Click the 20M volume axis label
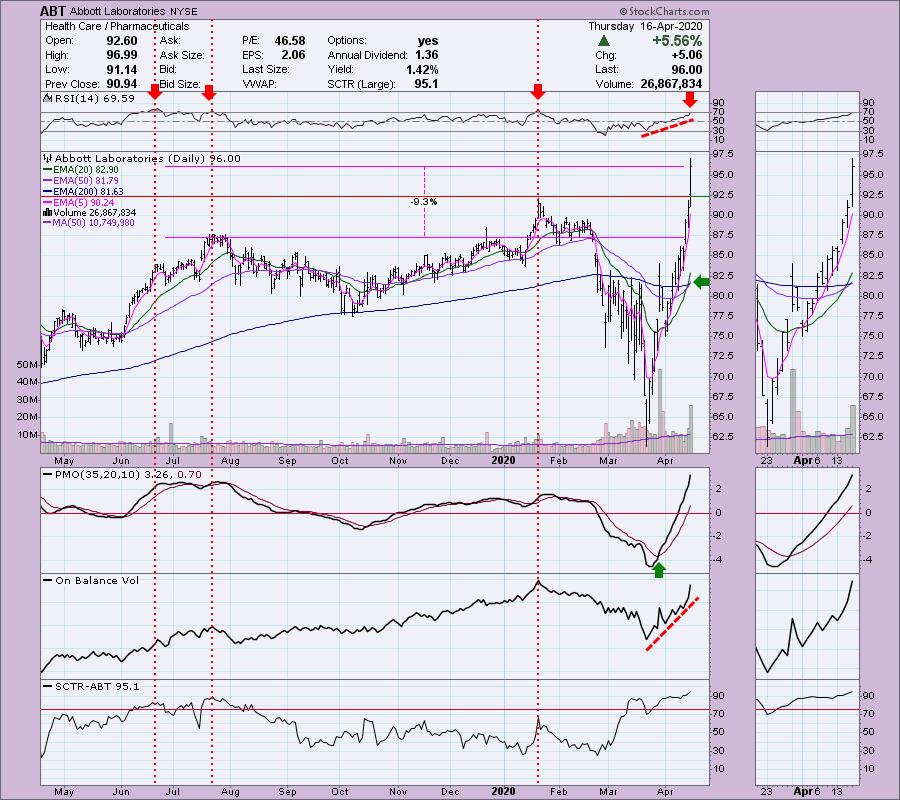 [28, 417]
